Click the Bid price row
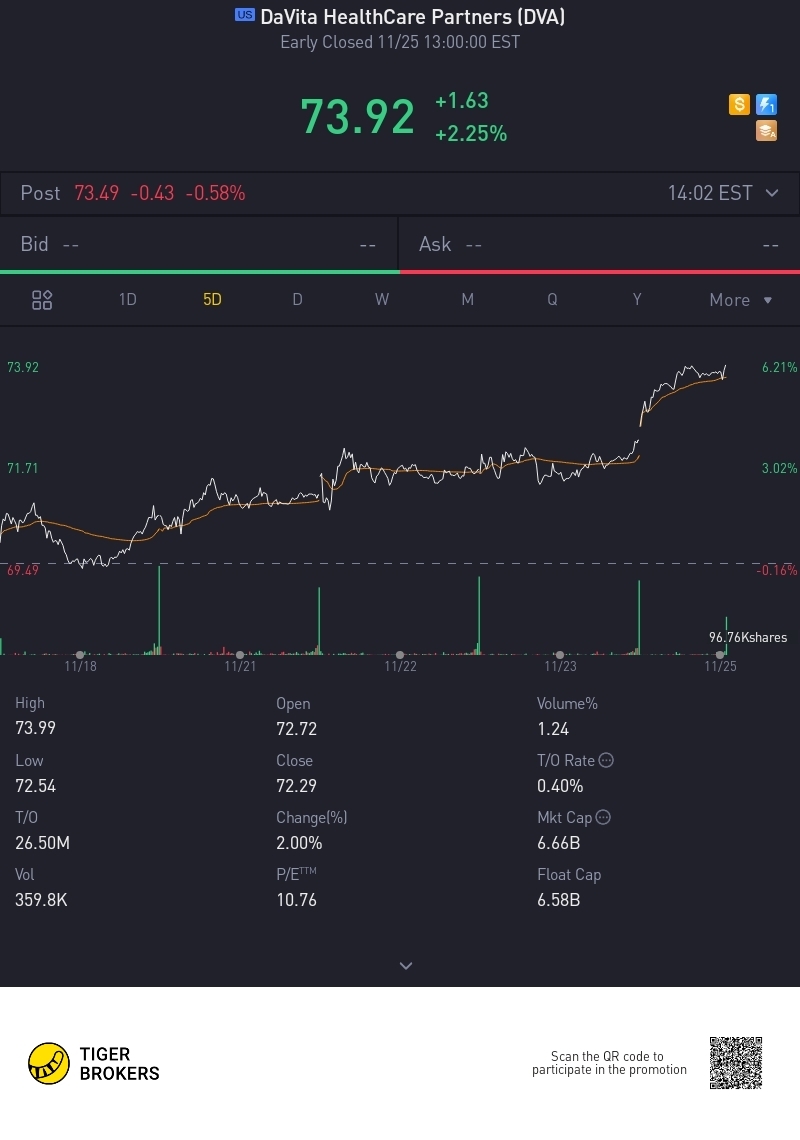This screenshot has width=800, height=1140. (198, 245)
